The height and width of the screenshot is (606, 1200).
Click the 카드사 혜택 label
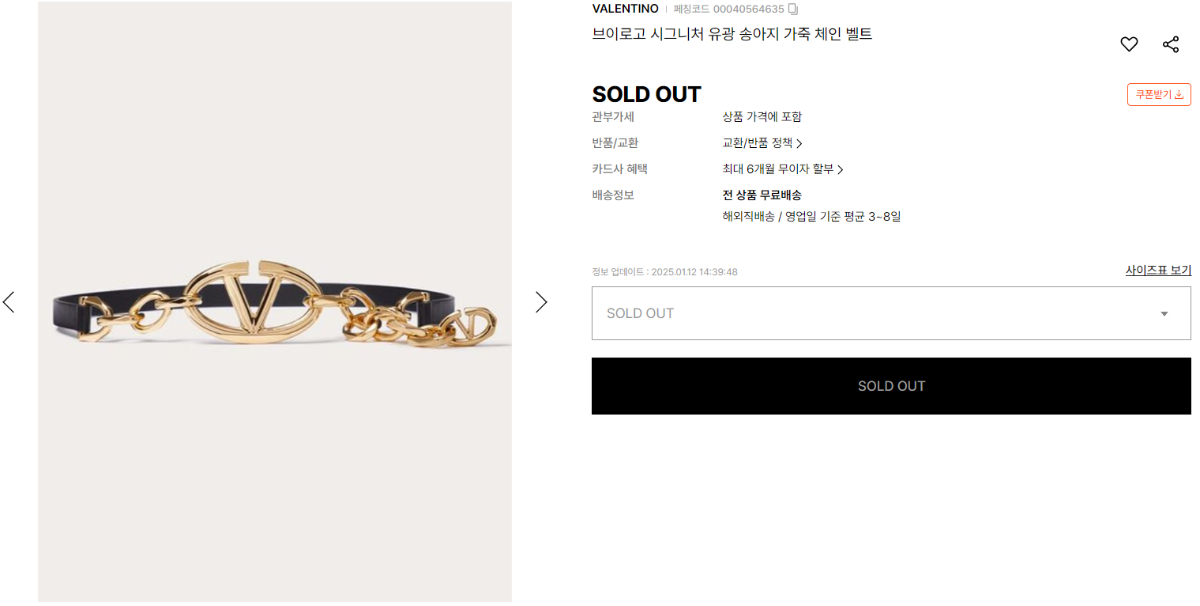620,169
